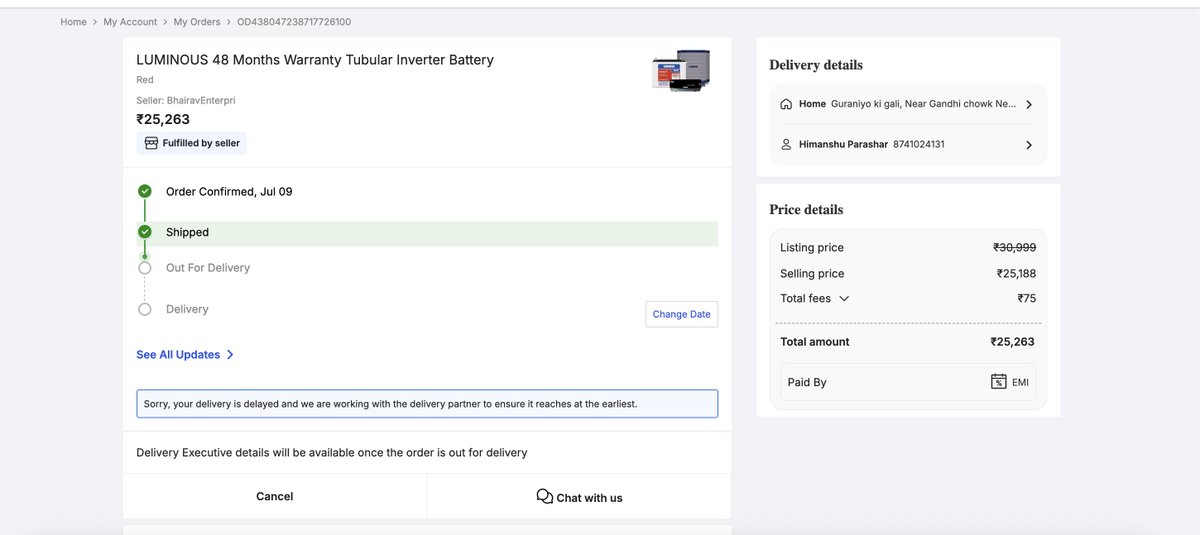Select Listing price ₹30,999 value
The width and height of the screenshot is (1200, 535).
[1014, 247]
